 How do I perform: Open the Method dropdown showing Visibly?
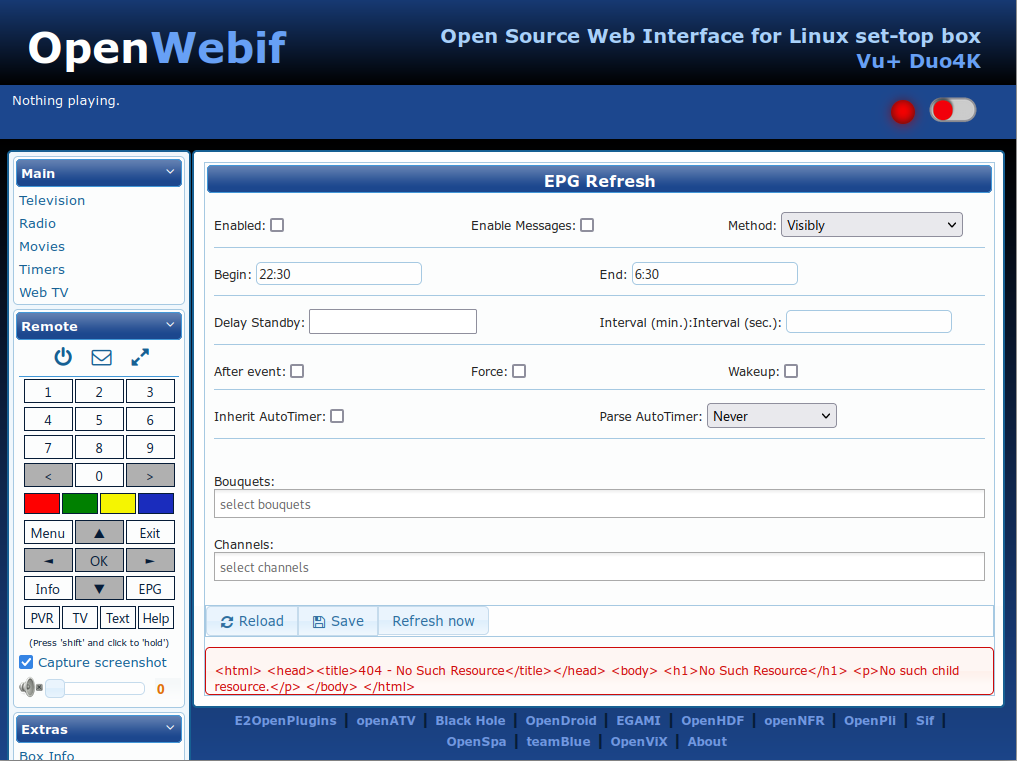(871, 224)
